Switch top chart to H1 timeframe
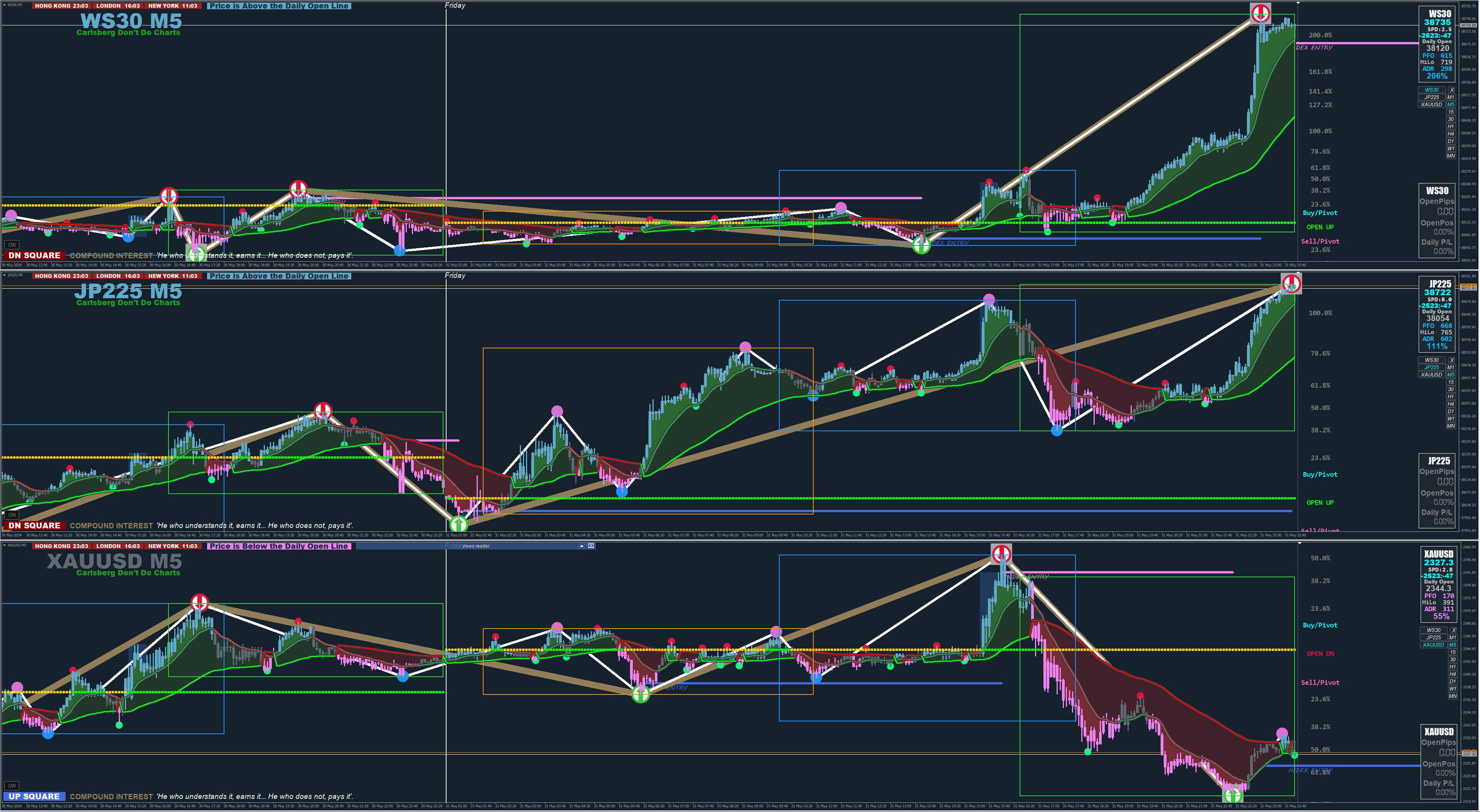 pyautogui.click(x=1451, y=127)
